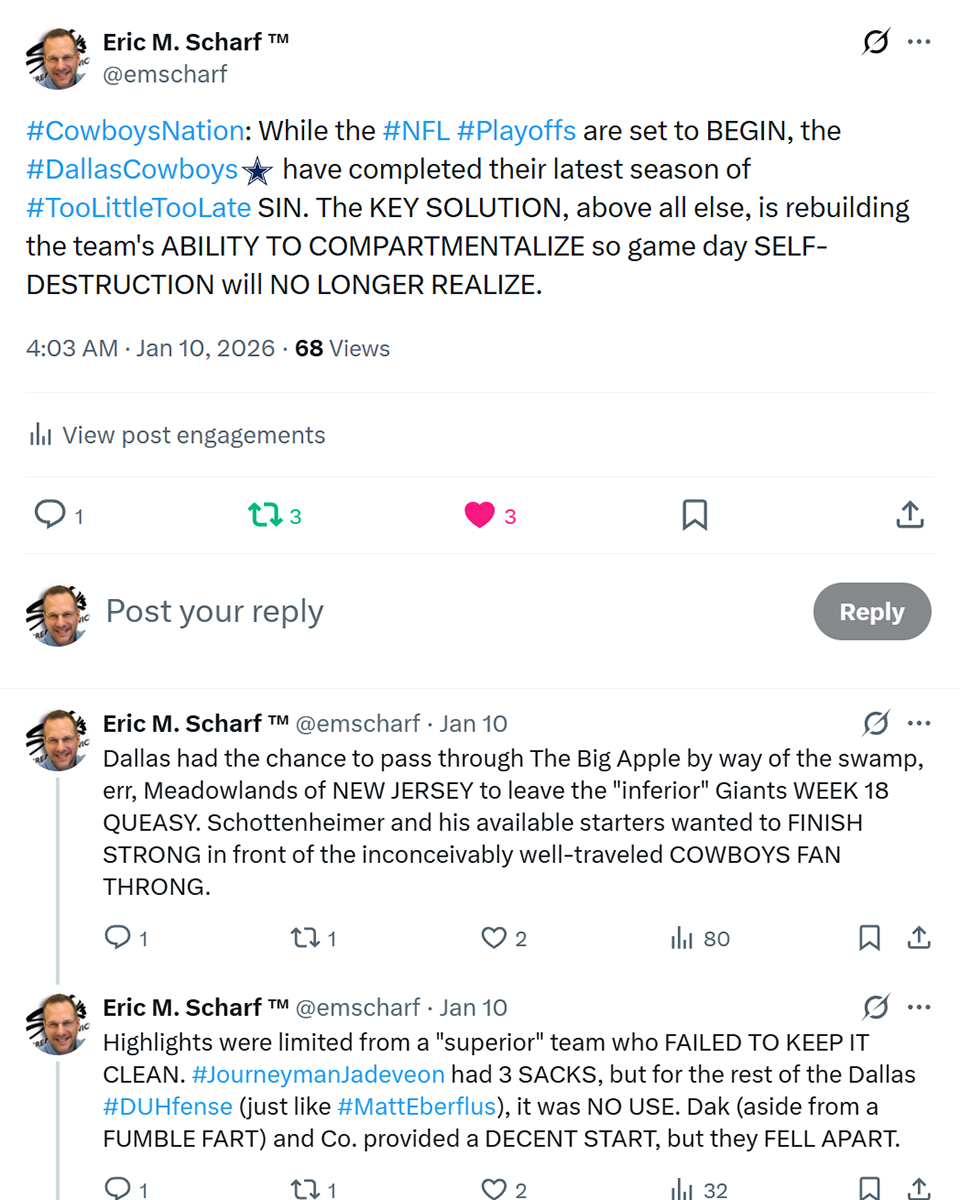Open the #DallasCowboys hashtag link

(x=132, y=169)
